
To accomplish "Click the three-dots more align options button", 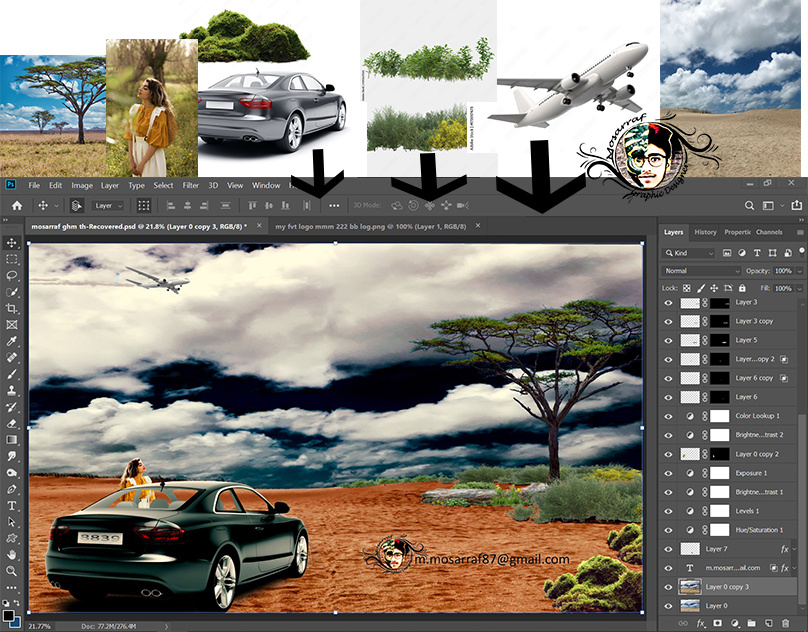I will [x=334, y=205].
